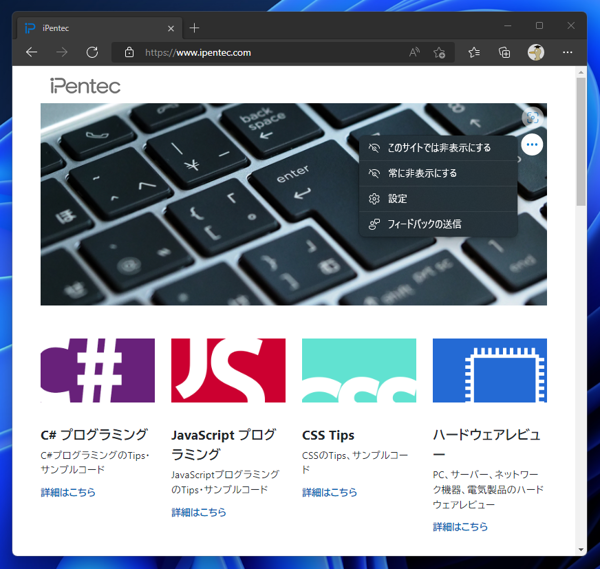Screen dimensions: 600x569
Task: Click 詳細はこちら under ハードウェアレビュー
Action: coord(460,527)
